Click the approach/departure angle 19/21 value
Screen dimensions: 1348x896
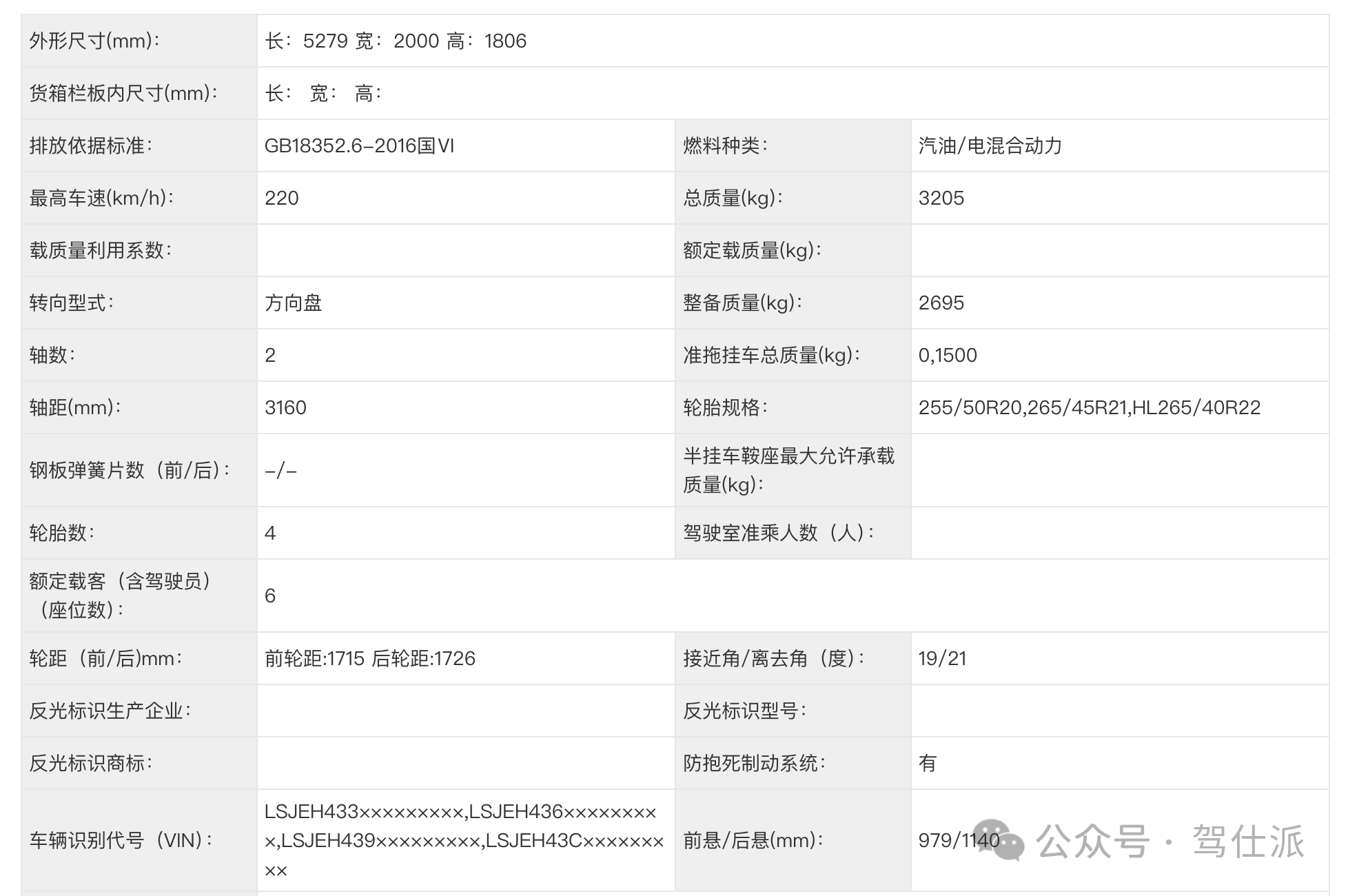[942, 659]
